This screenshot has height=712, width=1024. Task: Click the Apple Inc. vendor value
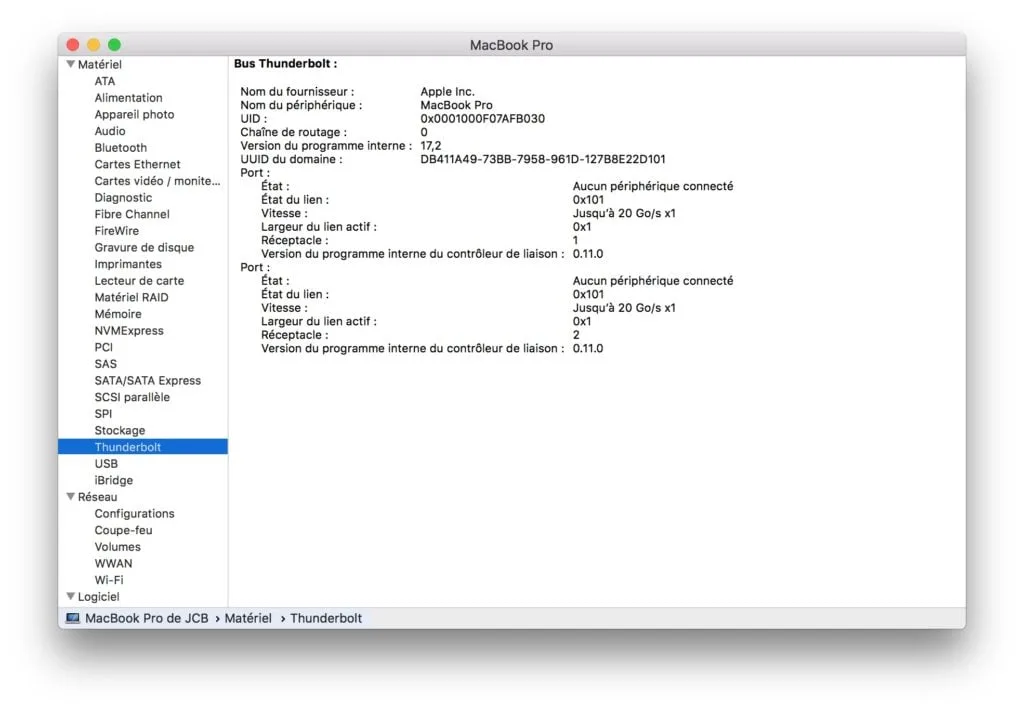click(x=447, y=91)
